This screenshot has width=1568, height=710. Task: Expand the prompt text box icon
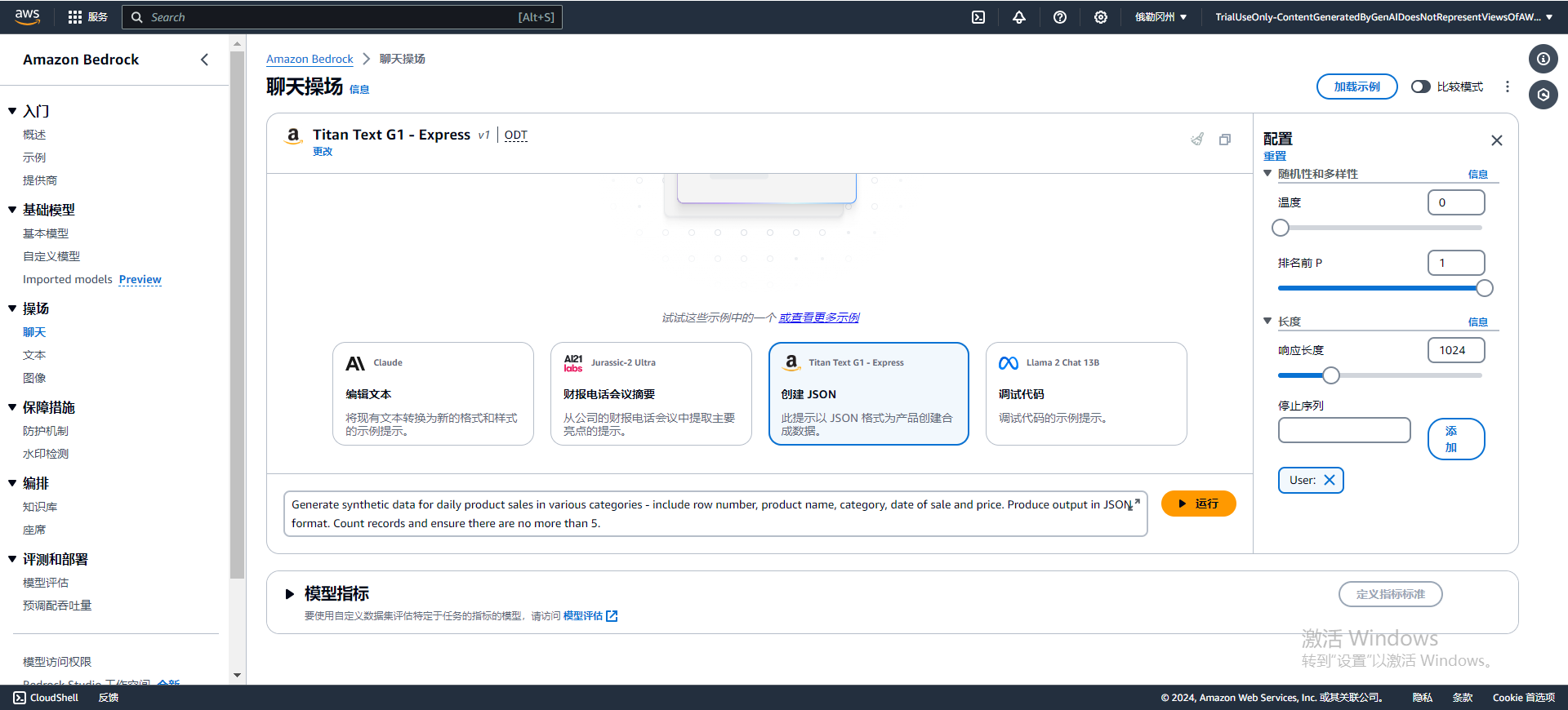(x=1134, y=504)
